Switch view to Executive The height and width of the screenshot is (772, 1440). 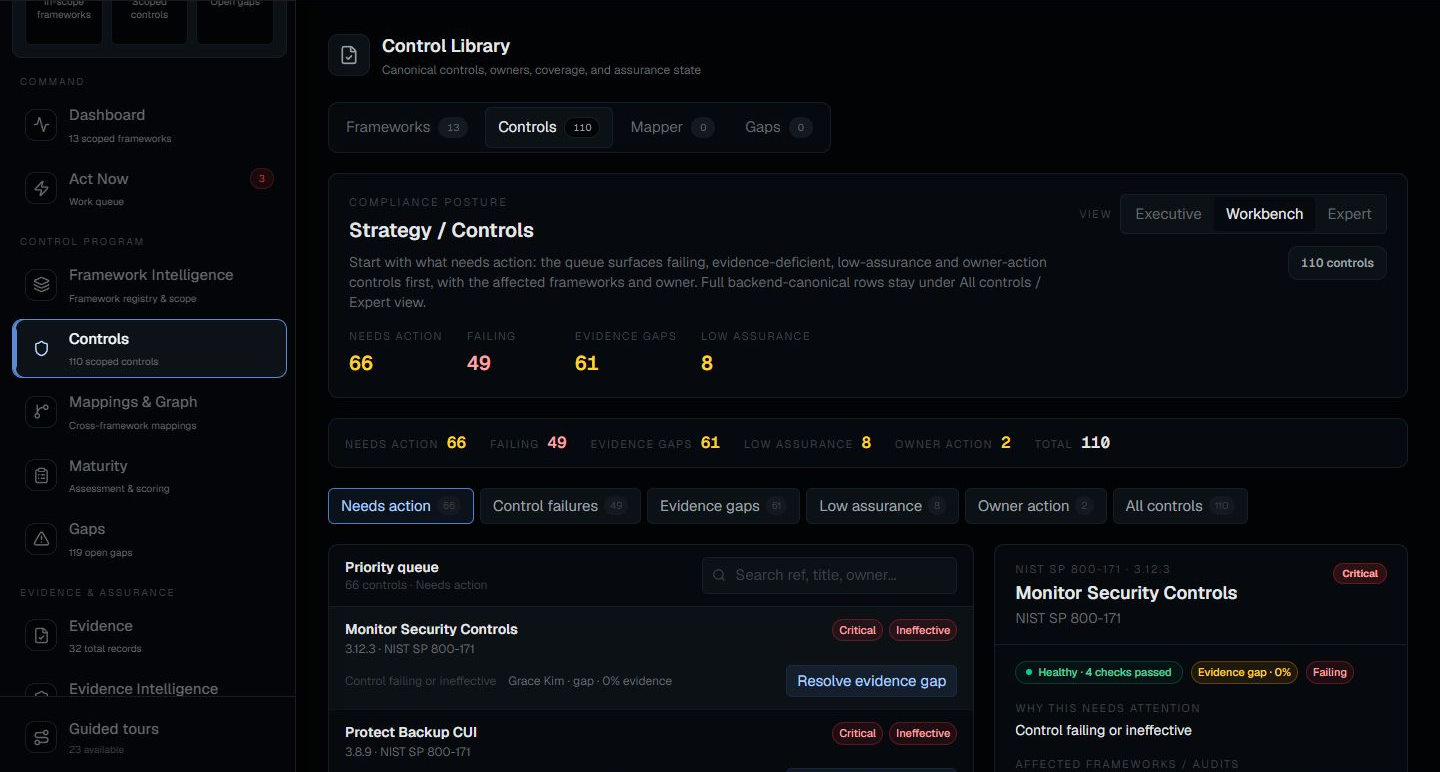click(1168, 214)
